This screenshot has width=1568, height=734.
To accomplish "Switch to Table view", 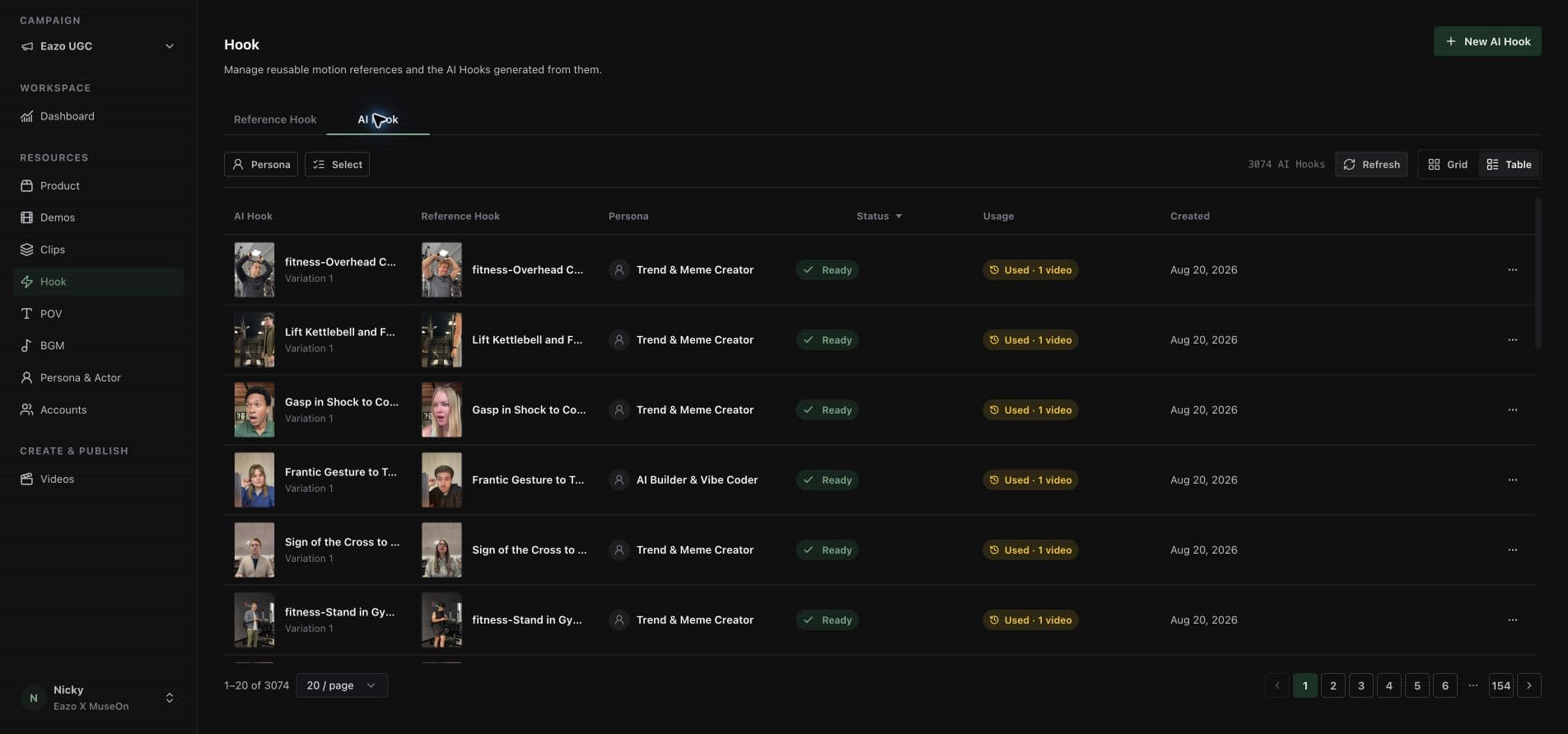I will coord(1510,165).
